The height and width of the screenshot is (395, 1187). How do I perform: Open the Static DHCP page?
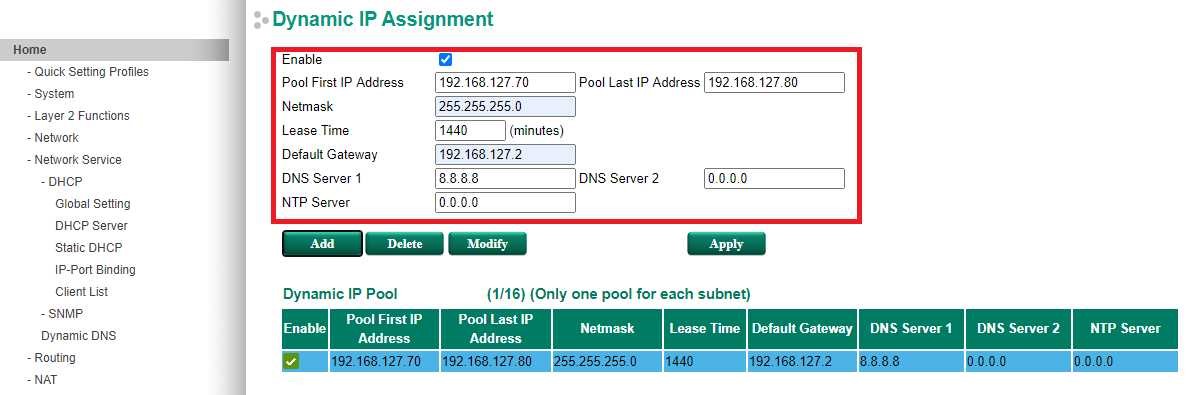89,247
